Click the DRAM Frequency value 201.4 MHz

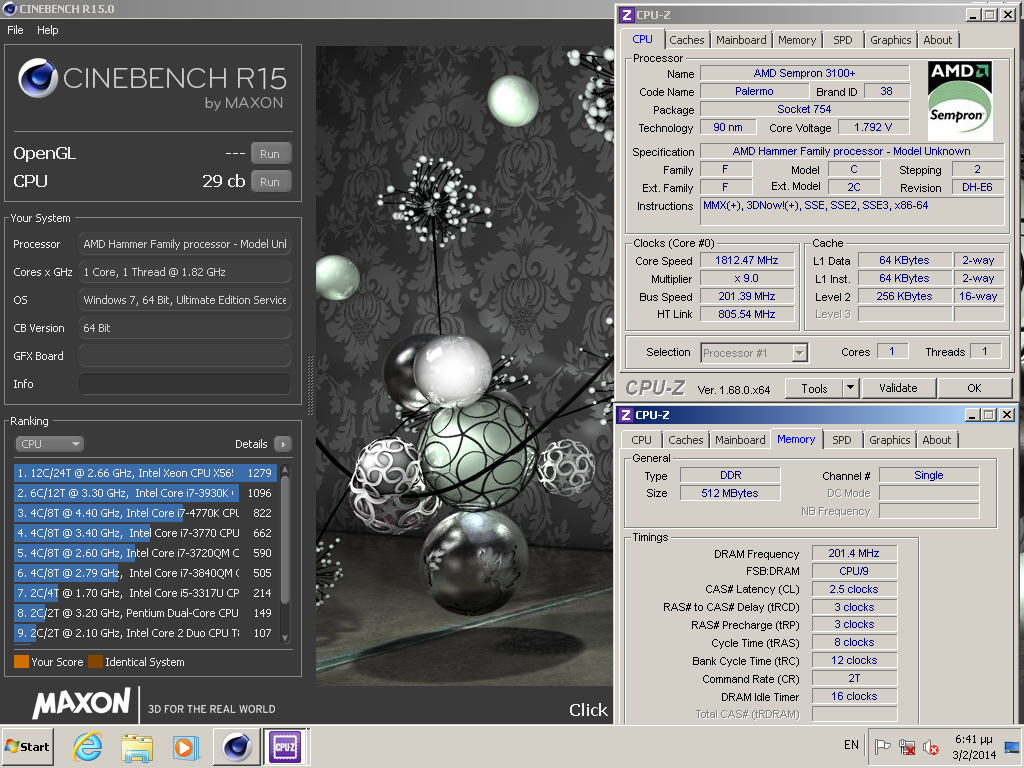pyautogui.click(x=854, y=553)
